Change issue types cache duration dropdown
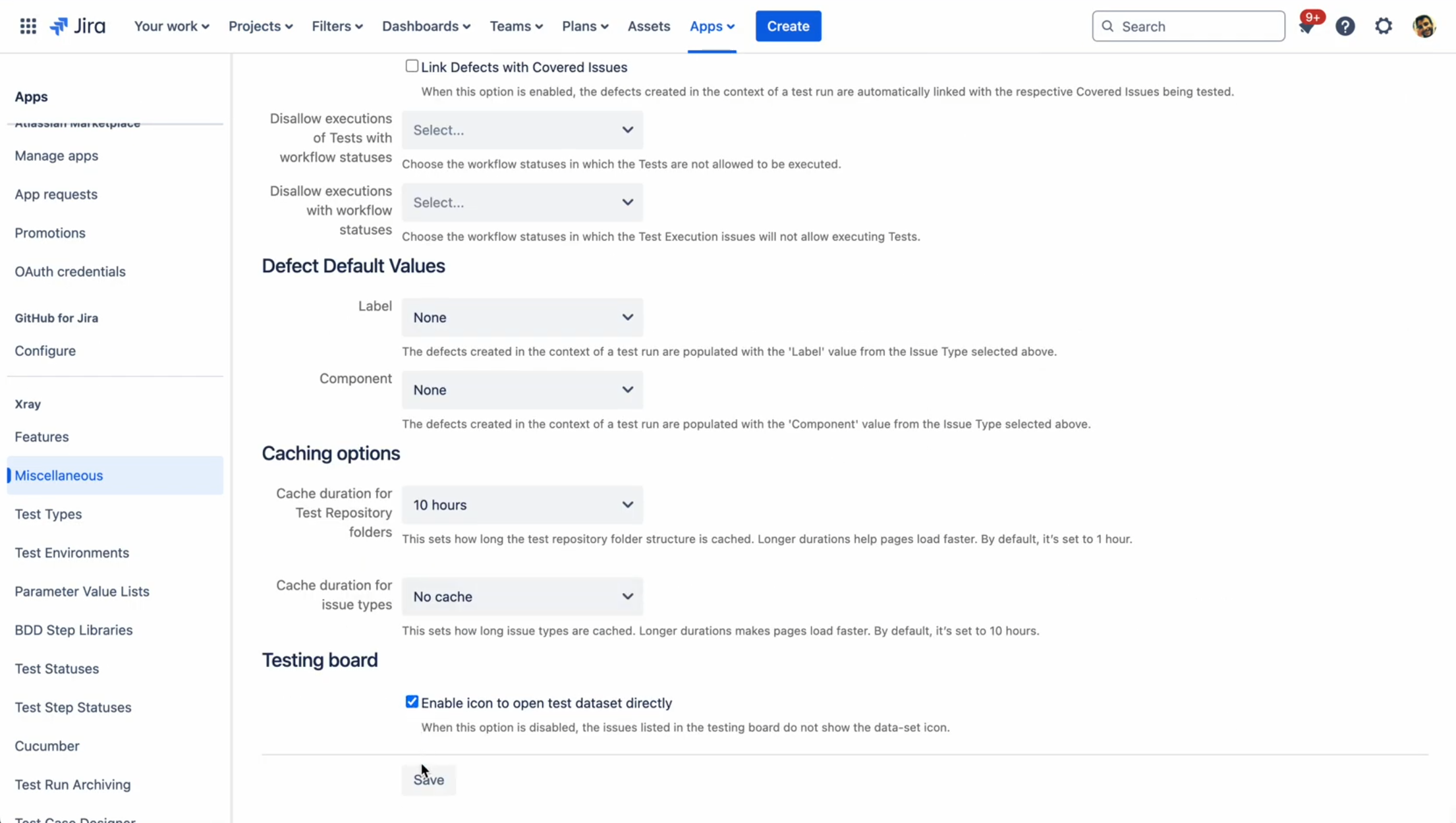1456x823 pixels. (522, 596)
